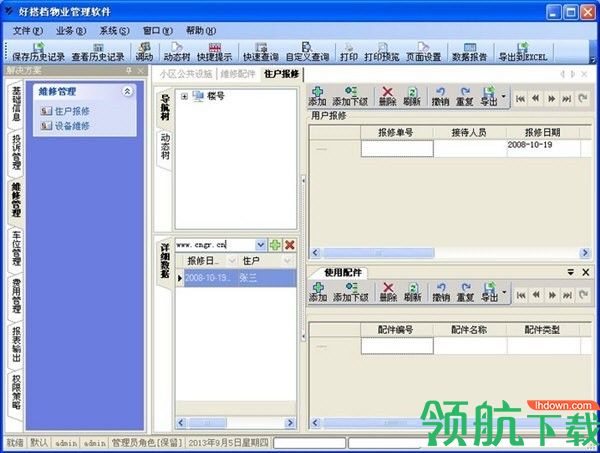600x453 pixels.
Task: Switch to the 小区公共设施 tab
Action: coord(186,74)
